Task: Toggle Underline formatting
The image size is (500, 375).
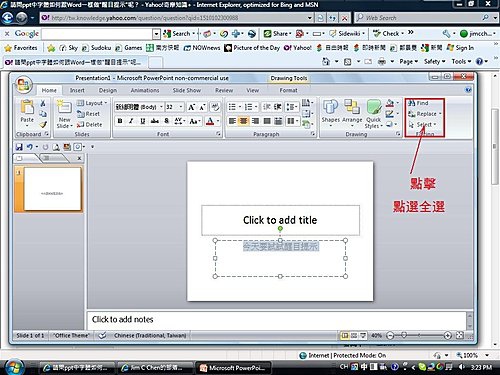Action: coord(143,121)
